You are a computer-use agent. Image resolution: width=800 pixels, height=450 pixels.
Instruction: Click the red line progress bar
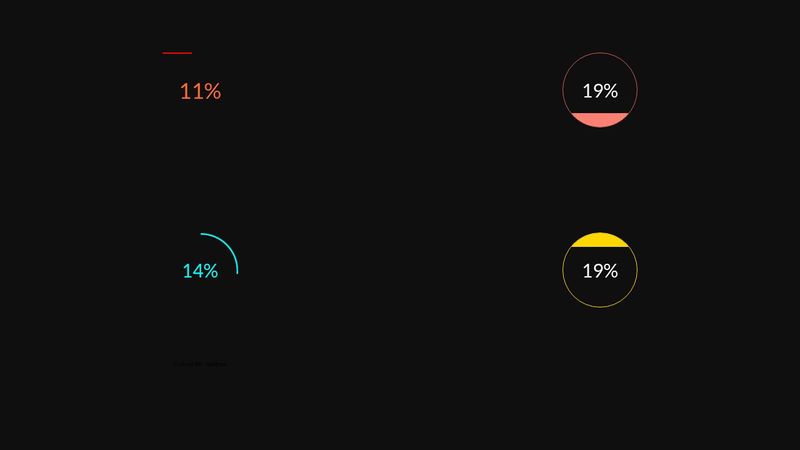click(x=177, y=53)
